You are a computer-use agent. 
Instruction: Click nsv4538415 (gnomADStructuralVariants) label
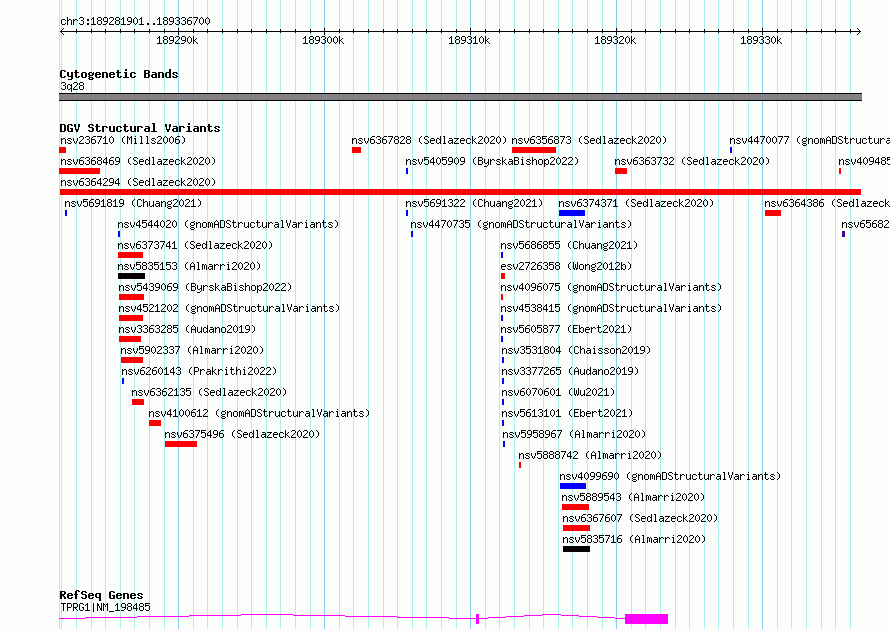[x=611, y=308]
